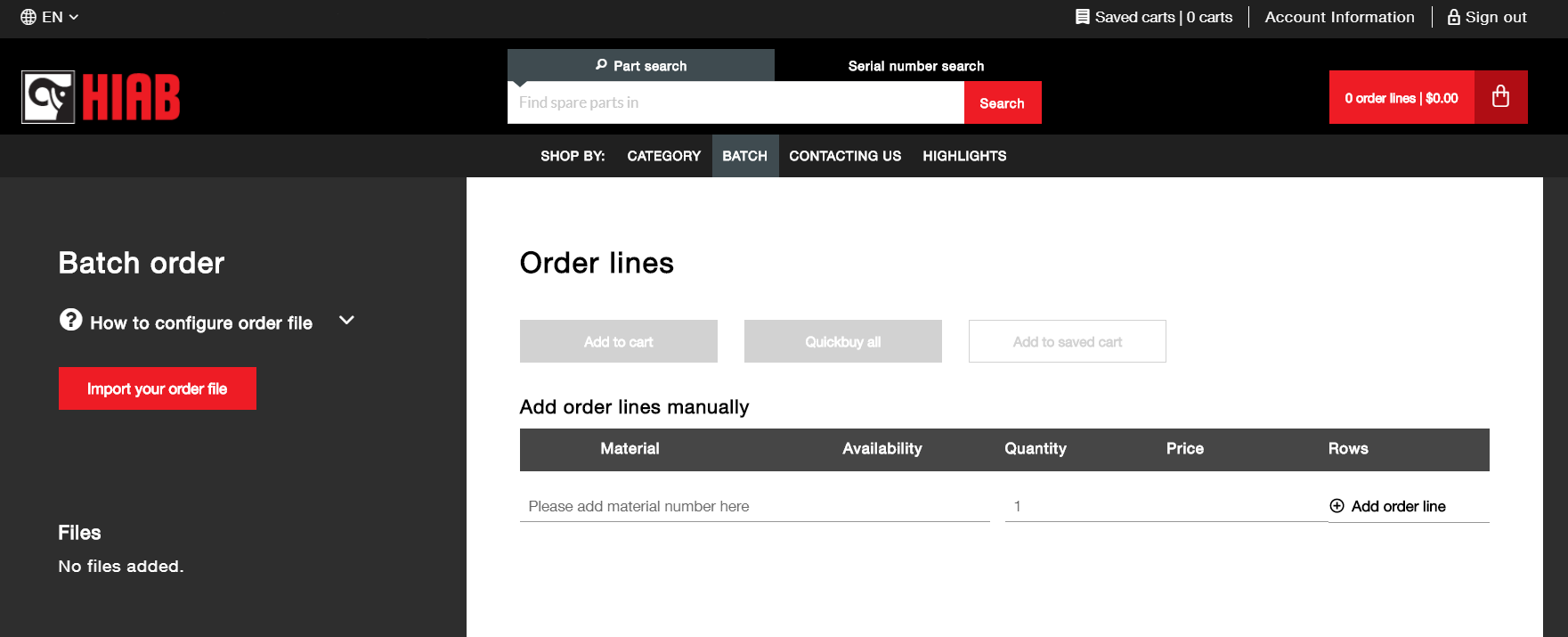
Task: Click the Price column header
Action: [x=1185, y=449]
